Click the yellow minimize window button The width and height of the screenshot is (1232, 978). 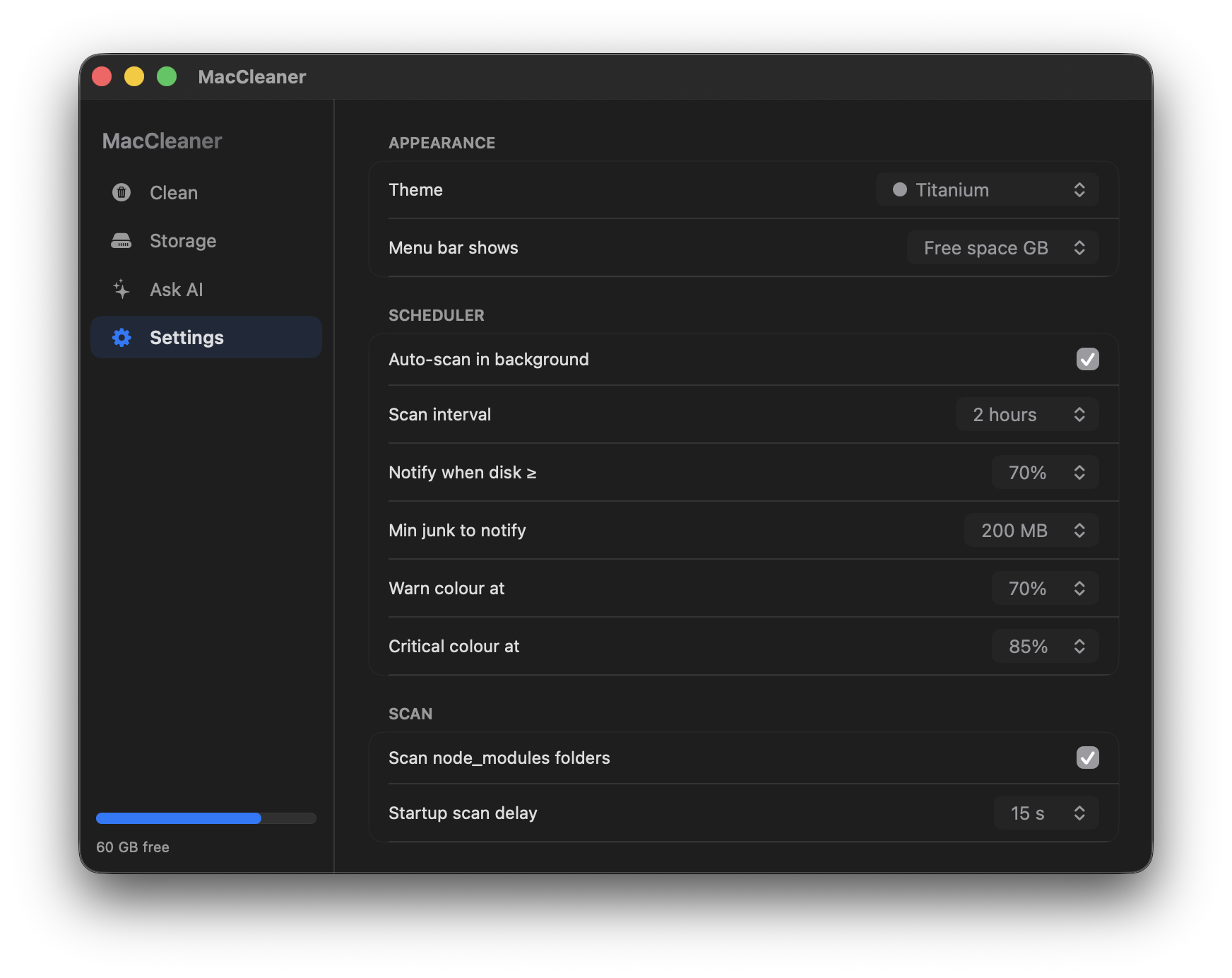(x=134, y=76)
